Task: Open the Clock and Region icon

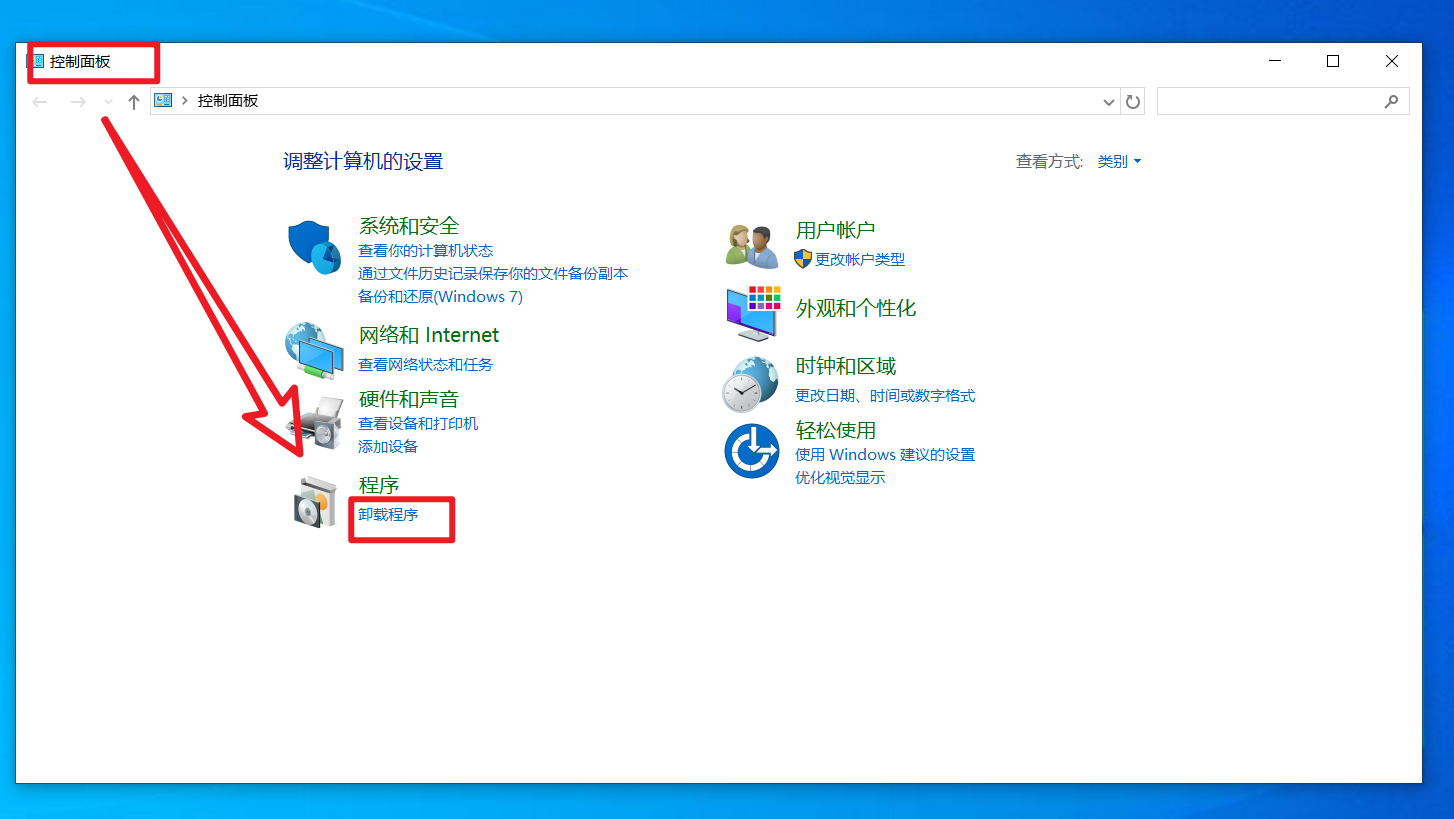Action: click(x=750, y=384)
